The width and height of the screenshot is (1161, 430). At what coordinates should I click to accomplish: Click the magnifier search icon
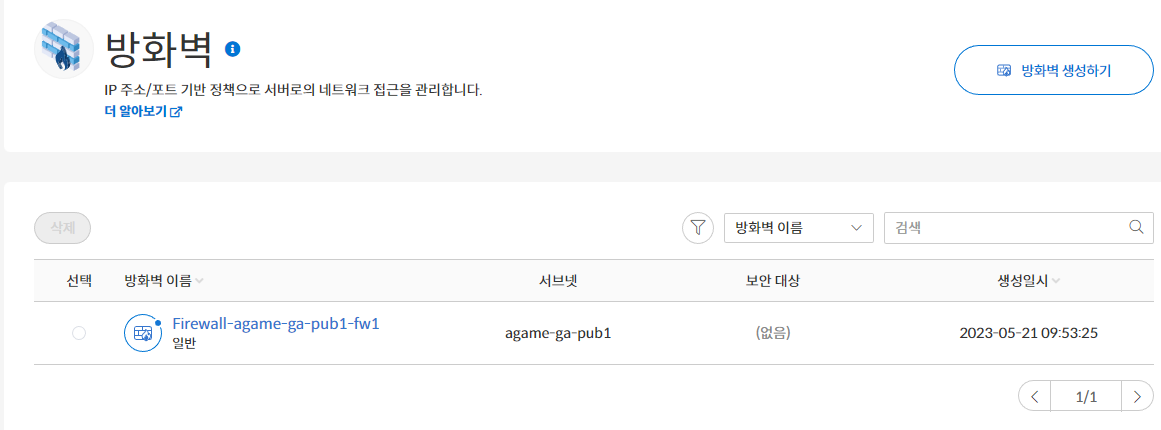click(1137, 227)
